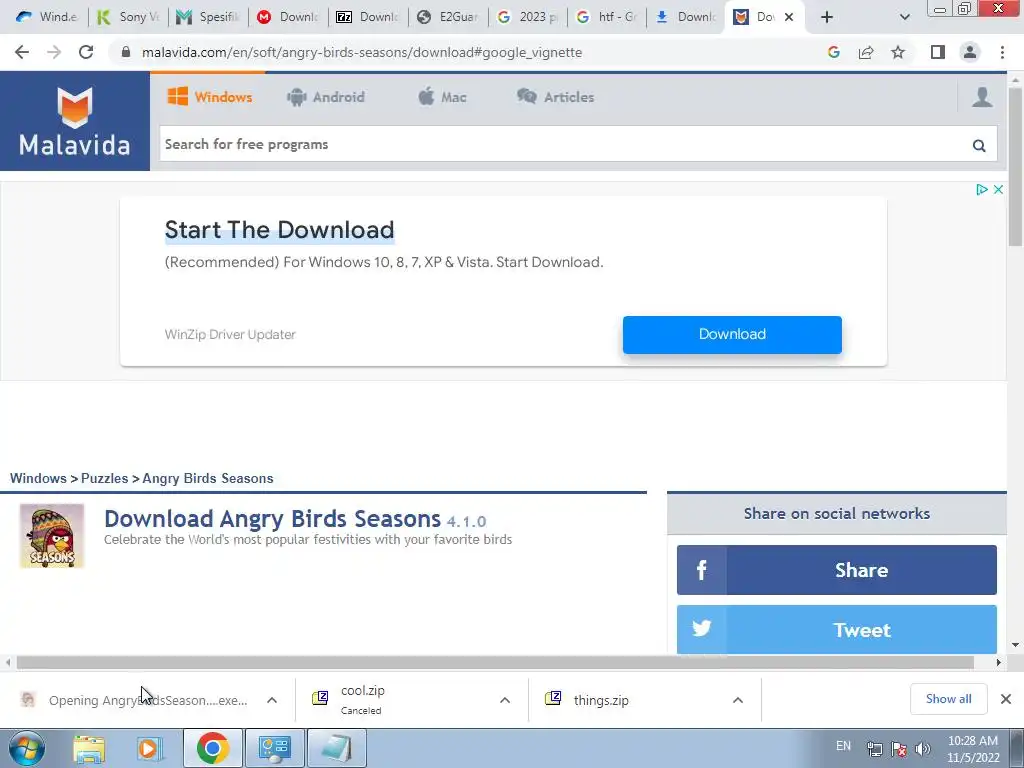The width and height of the screenshot is (1024, 768).
Task: Go back using browser back arrow
Action: click(22, 52)
